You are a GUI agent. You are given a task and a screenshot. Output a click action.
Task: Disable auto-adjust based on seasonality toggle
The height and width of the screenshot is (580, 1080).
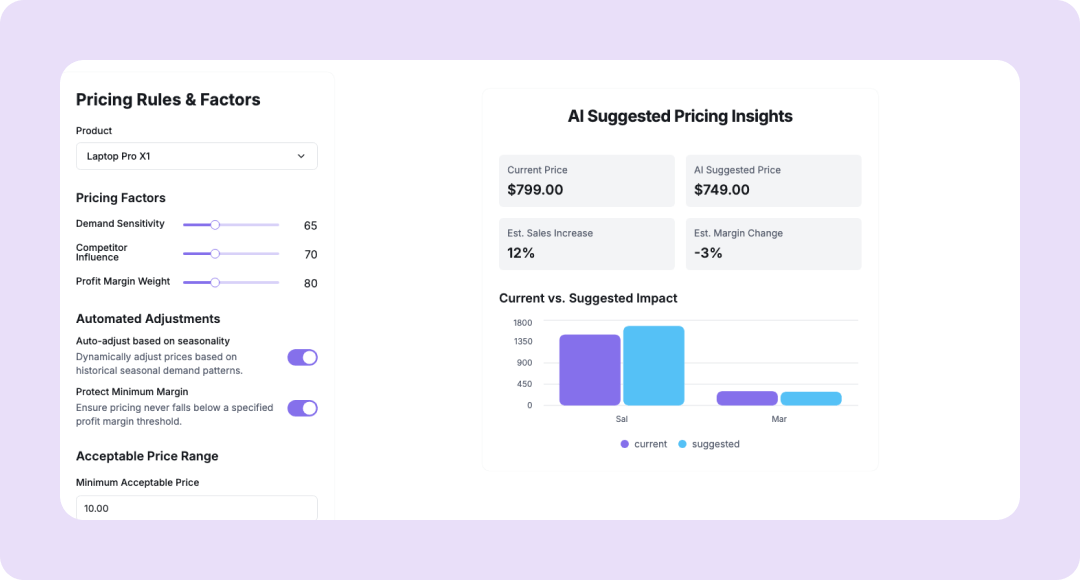click(x=302, y=357)
